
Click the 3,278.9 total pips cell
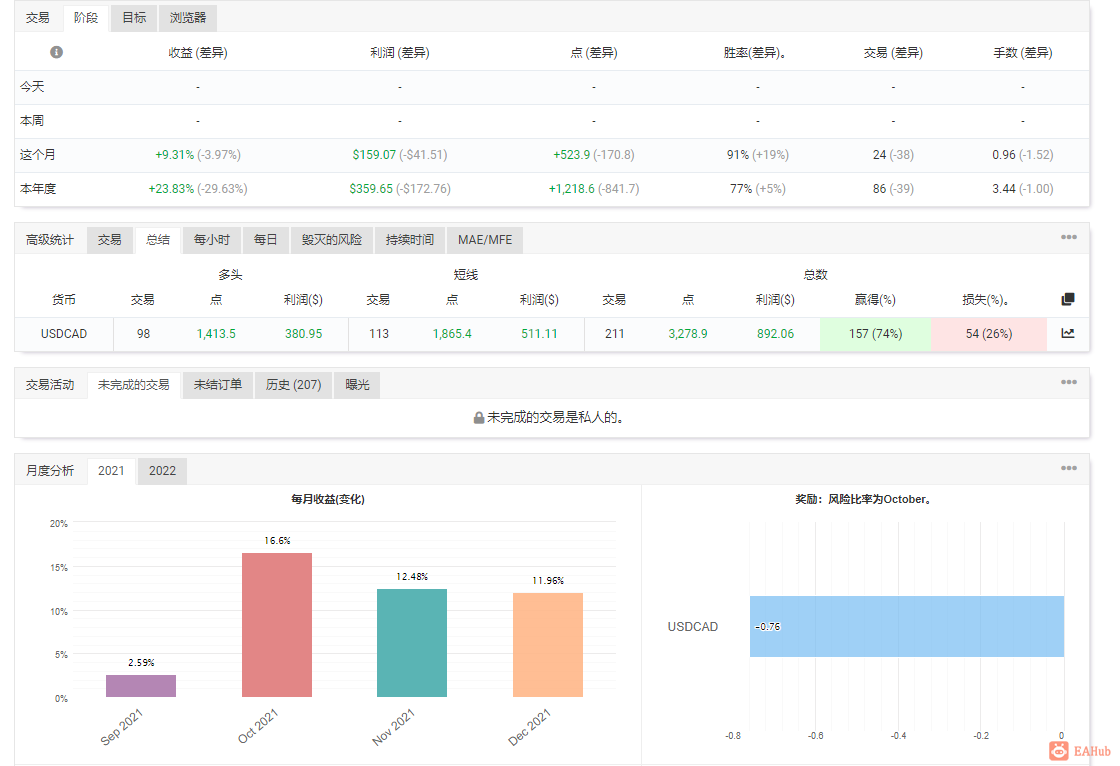click(x=688, y=334)
